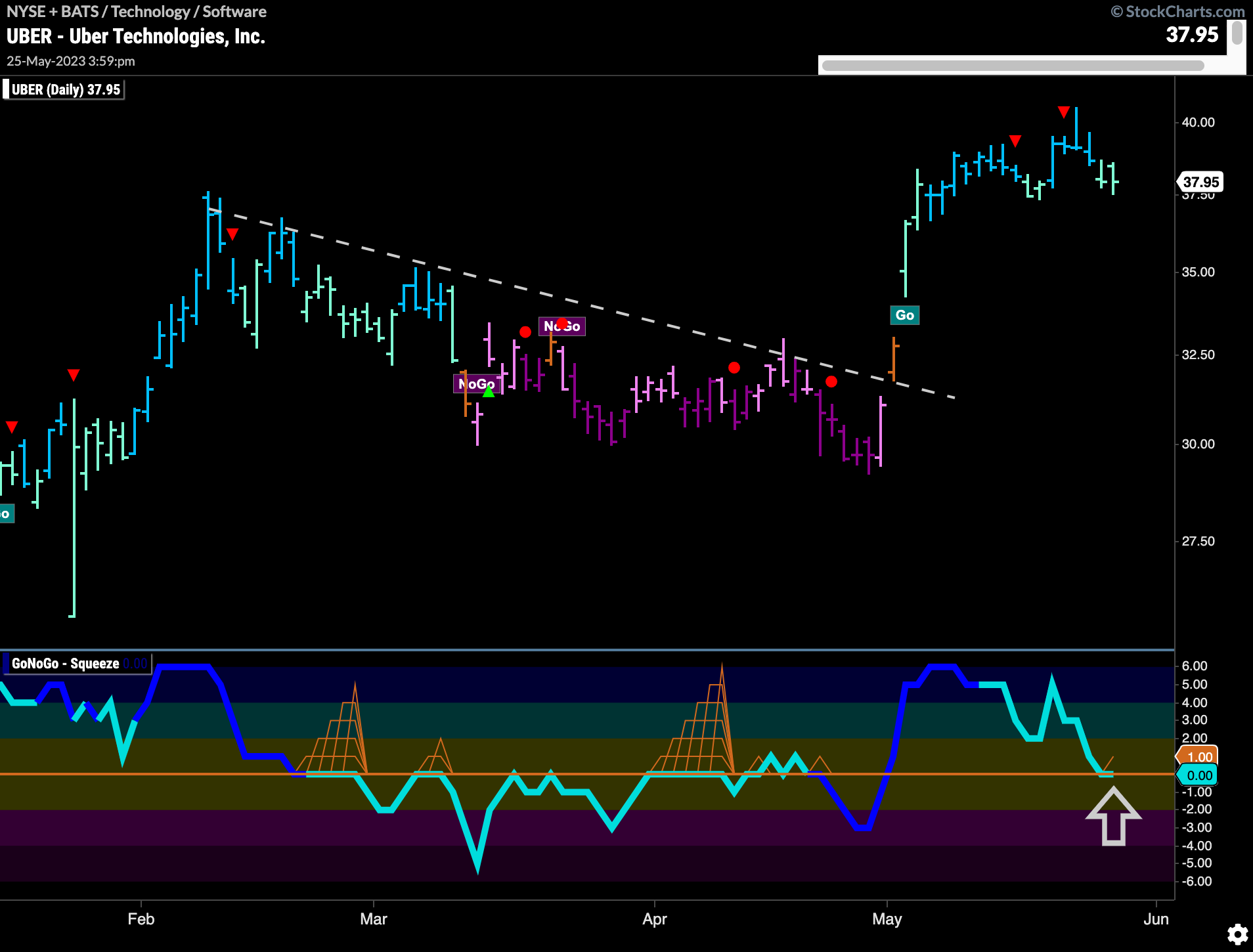Click the -6.00 oscillator axis label
This screenshot has height=952, width=1253.
click(x=1197, y=881)
